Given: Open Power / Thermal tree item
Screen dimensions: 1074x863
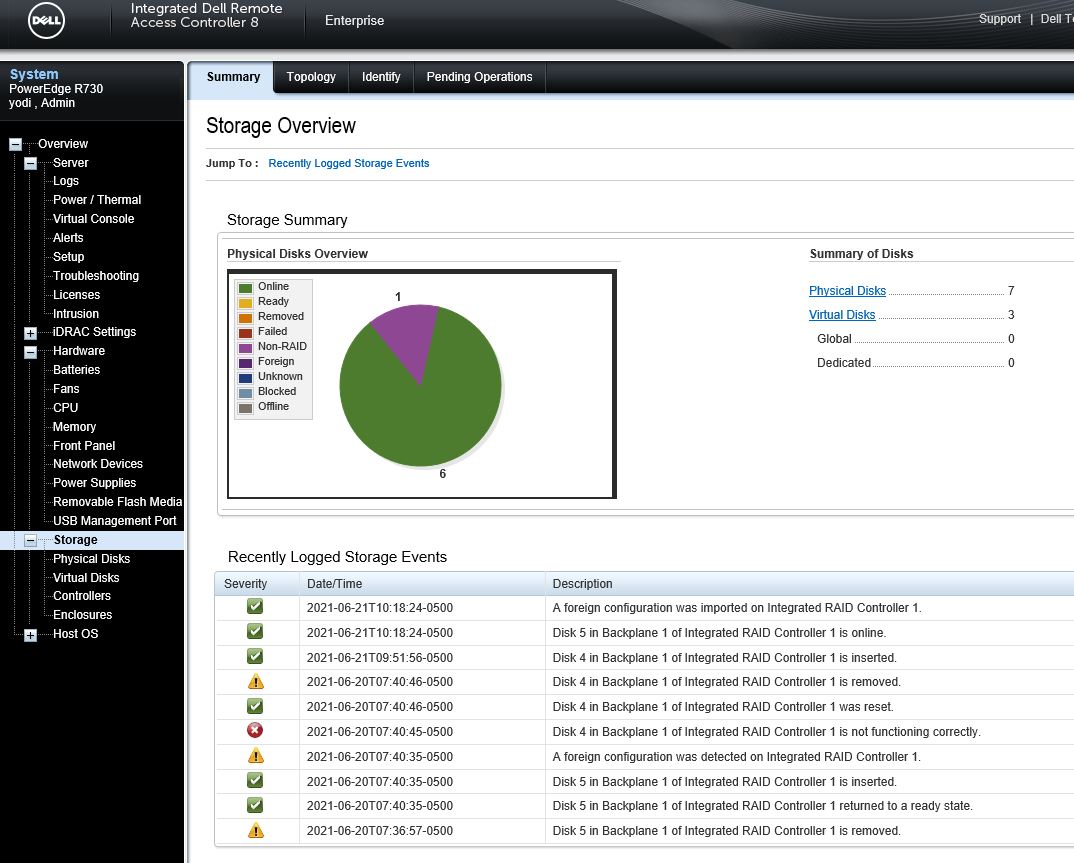Looking at the screenshot, I should [x=97, y=200].
